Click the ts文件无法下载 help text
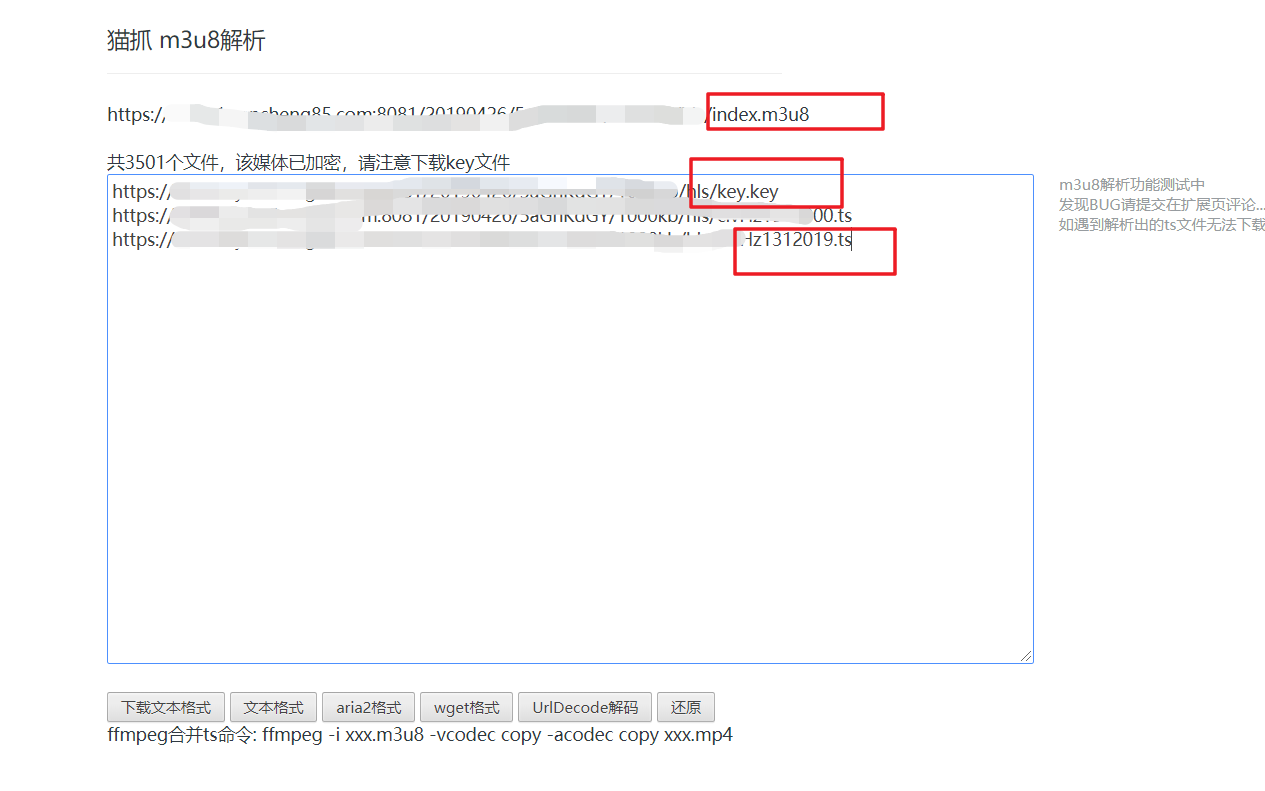This screenshot has width=1265, height=791. pos(1160,222)
